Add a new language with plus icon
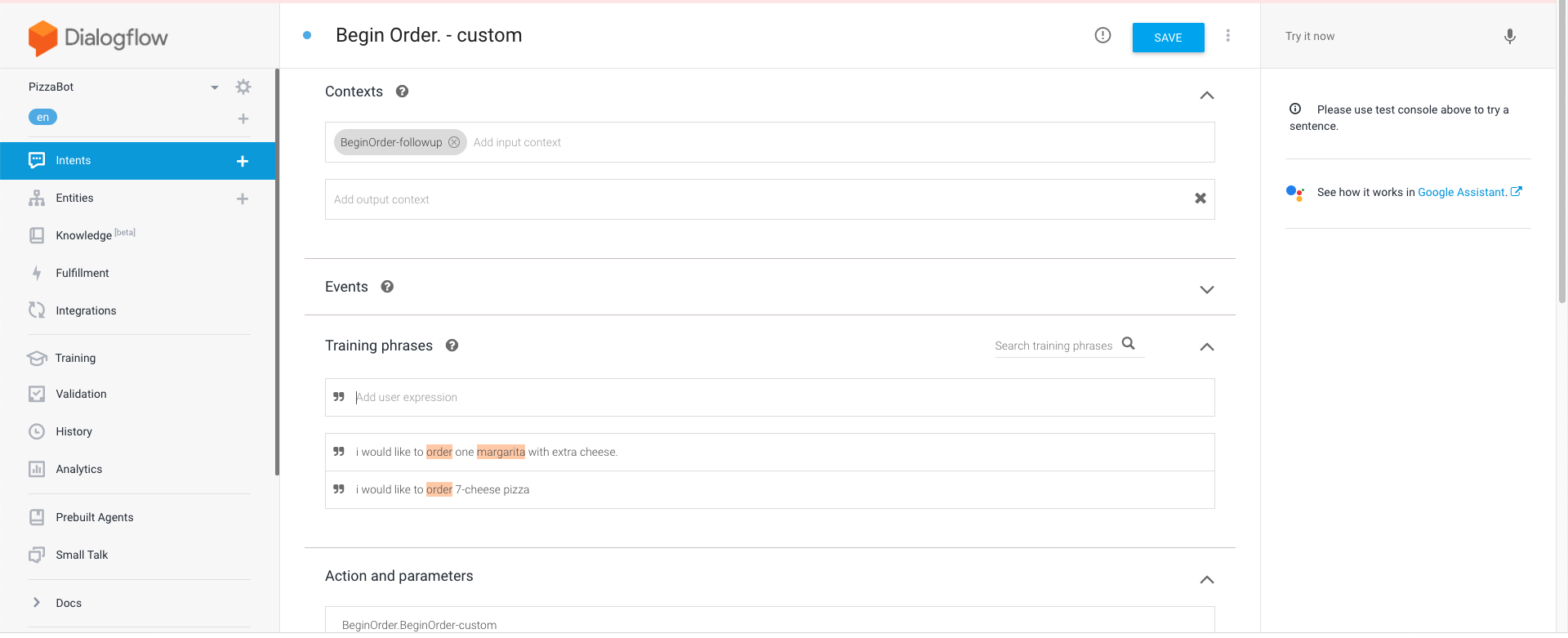1568x638 pixels. tap(243, 118)
